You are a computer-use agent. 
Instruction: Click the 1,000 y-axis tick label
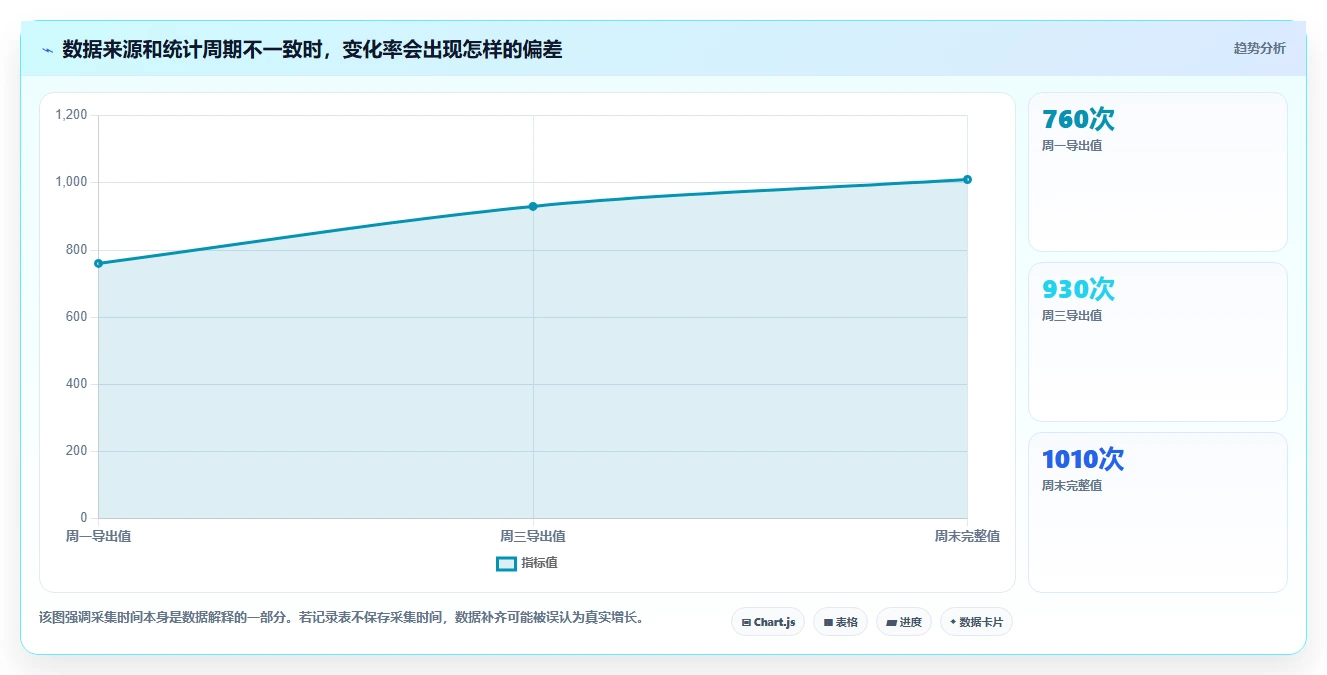point(72,182)
